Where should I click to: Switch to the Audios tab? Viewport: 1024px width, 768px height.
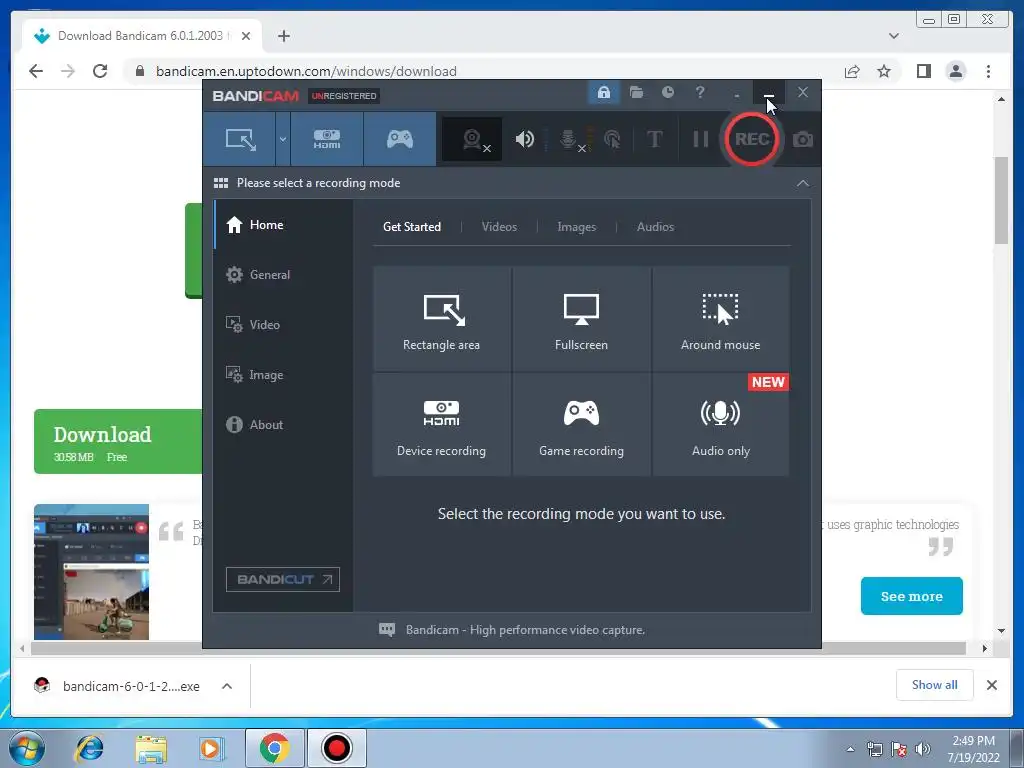(655, 227)
